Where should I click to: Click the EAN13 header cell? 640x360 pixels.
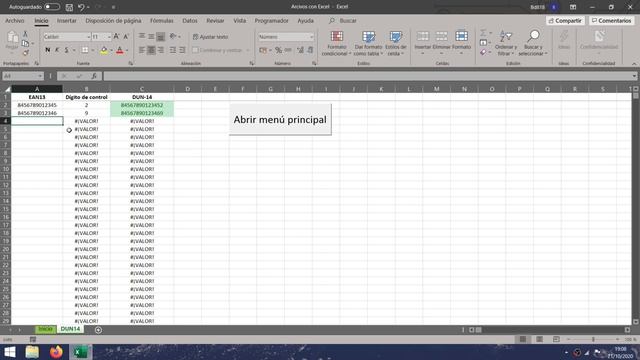point(37,97)
